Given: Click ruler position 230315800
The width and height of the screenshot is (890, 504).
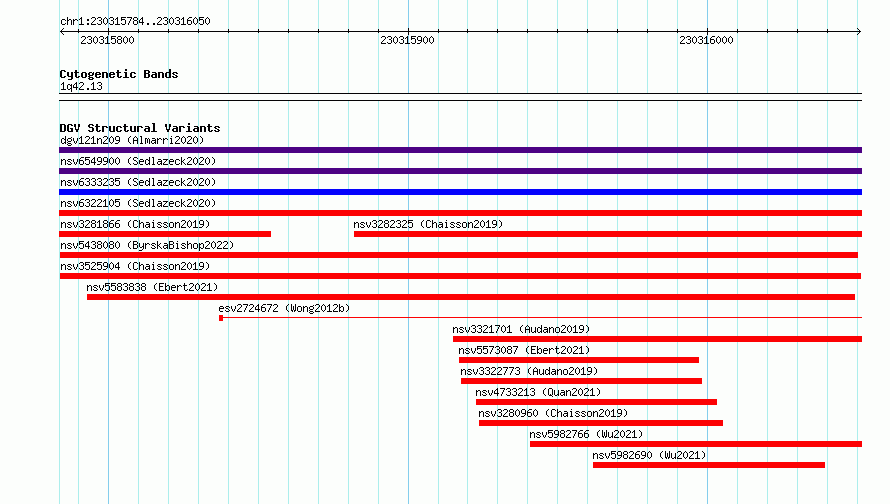Looking at the screenshot, I should click(107, 40).
